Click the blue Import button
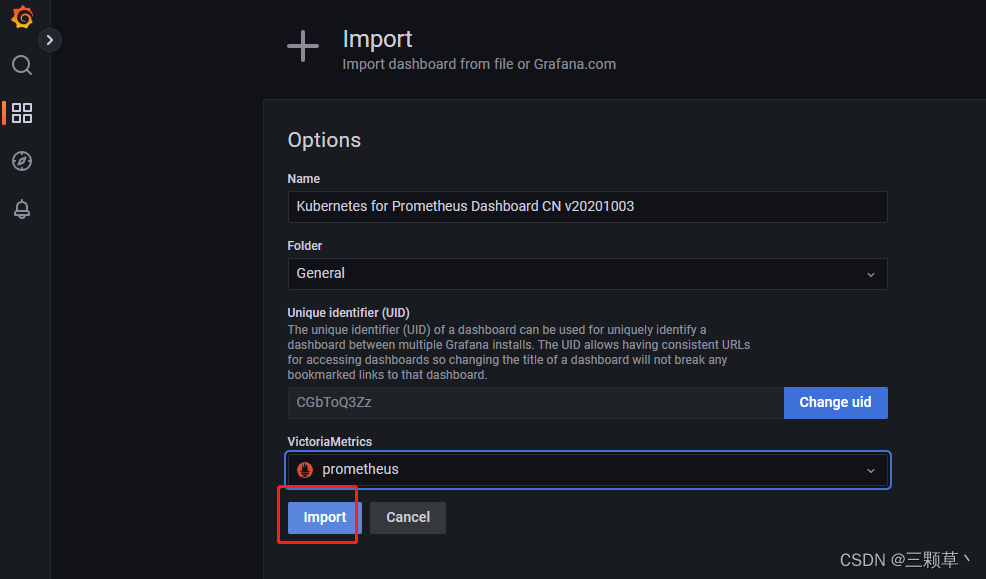The image size is (986, 579). pos(324,517)
